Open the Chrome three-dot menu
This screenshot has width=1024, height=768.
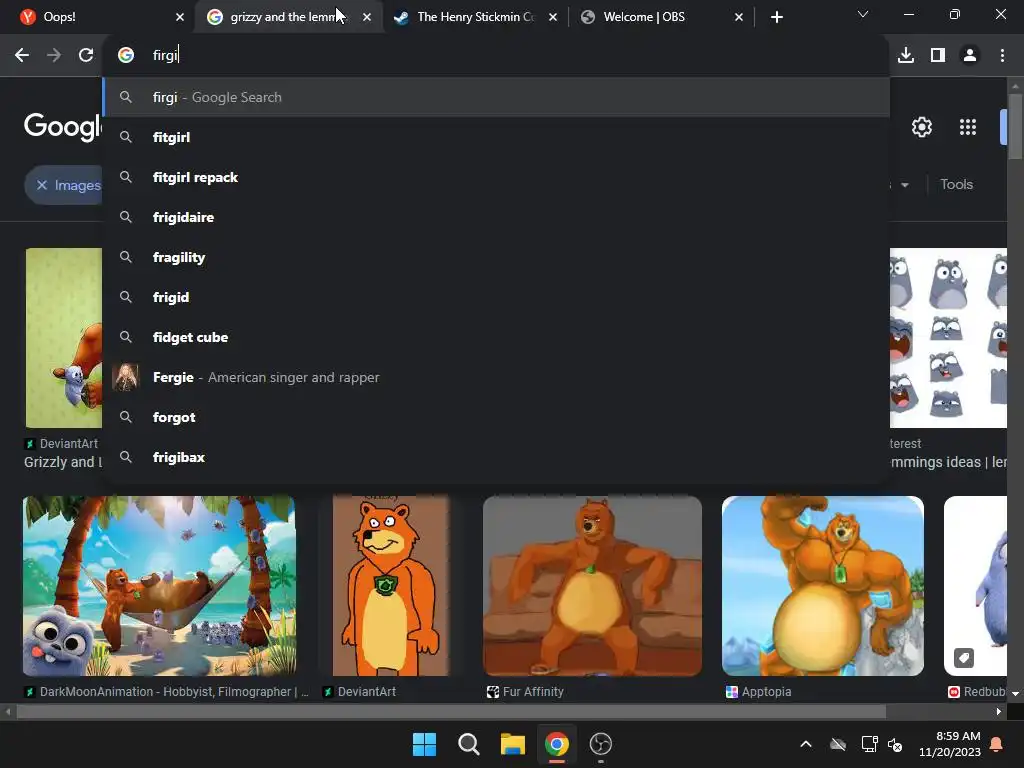pos(1002,56)
